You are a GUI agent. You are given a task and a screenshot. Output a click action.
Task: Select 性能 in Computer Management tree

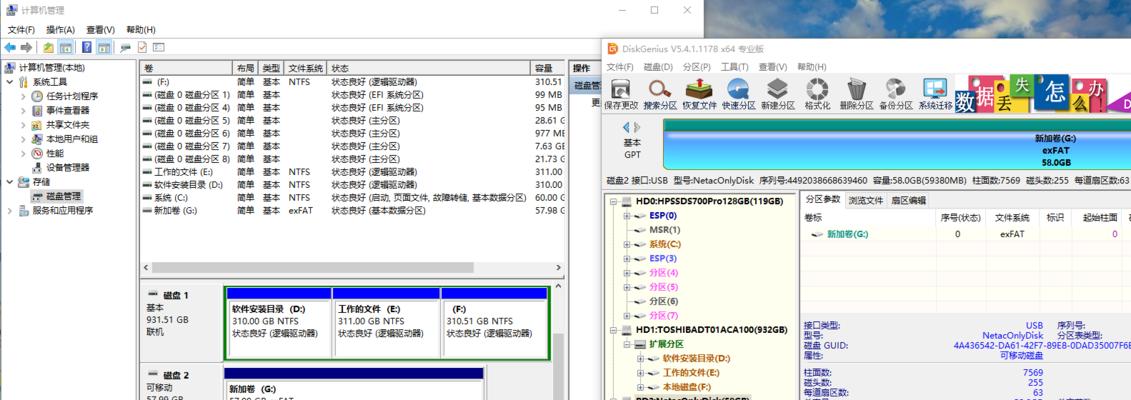[x=55, y=154]
